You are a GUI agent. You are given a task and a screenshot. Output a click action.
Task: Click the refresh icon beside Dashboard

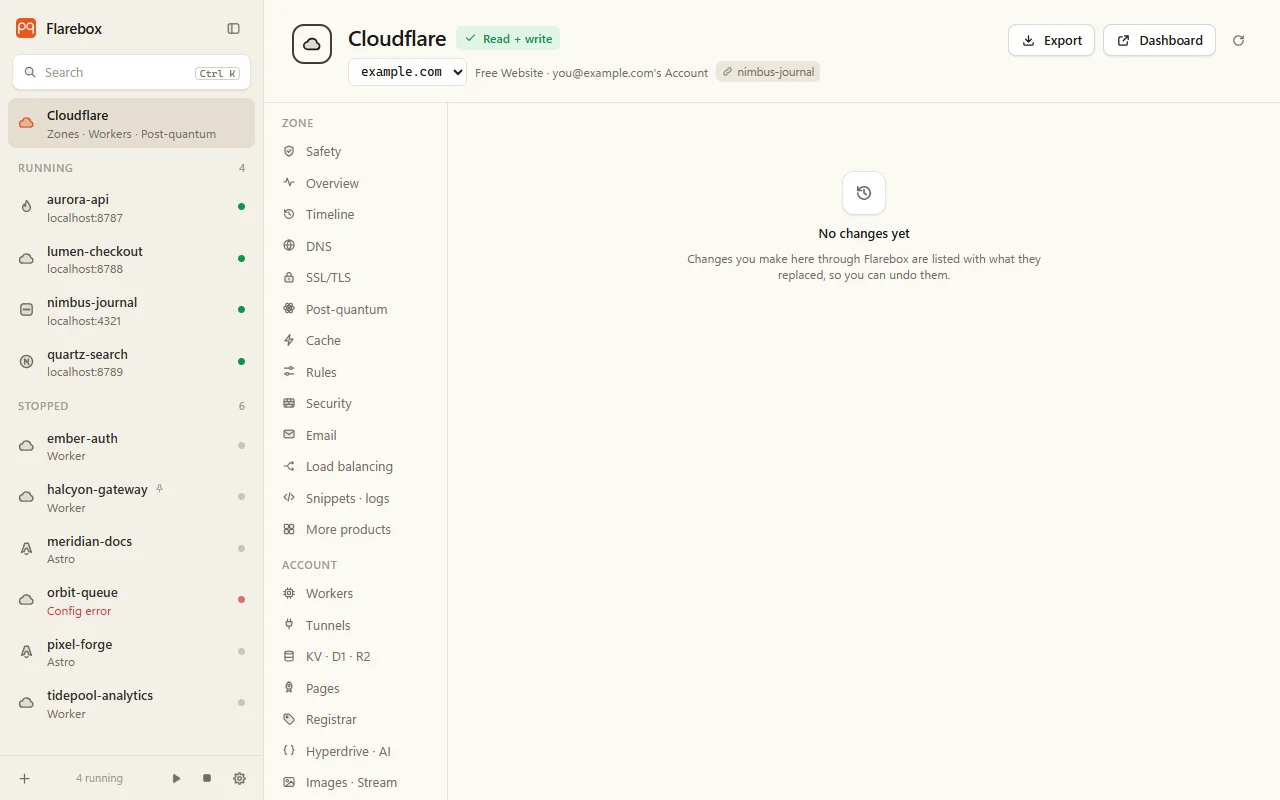point(1239,40)
